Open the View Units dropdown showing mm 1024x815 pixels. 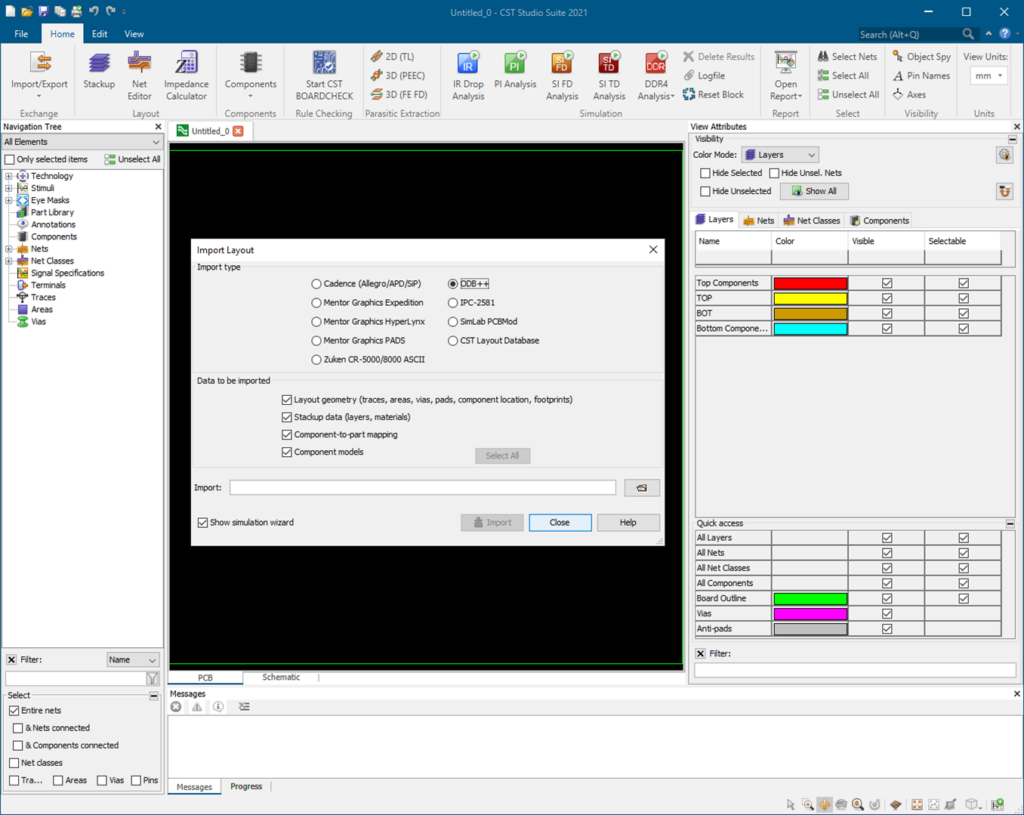(x=987, y=75)
